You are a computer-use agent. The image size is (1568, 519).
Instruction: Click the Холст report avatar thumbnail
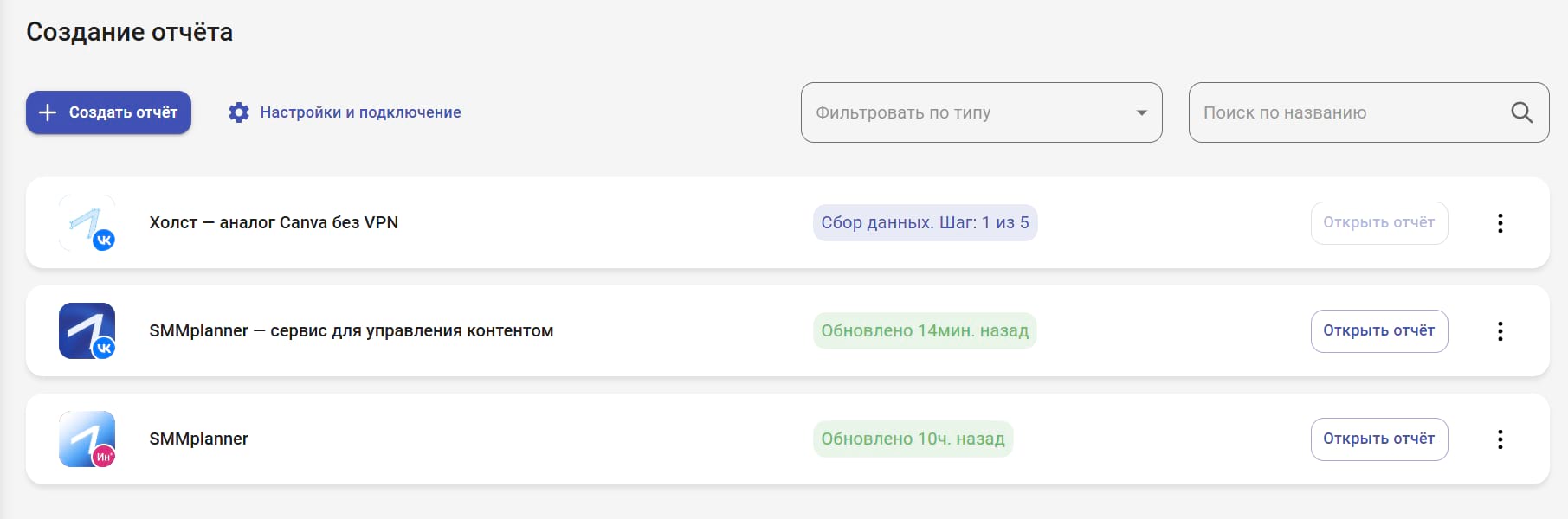click(87, 222)
